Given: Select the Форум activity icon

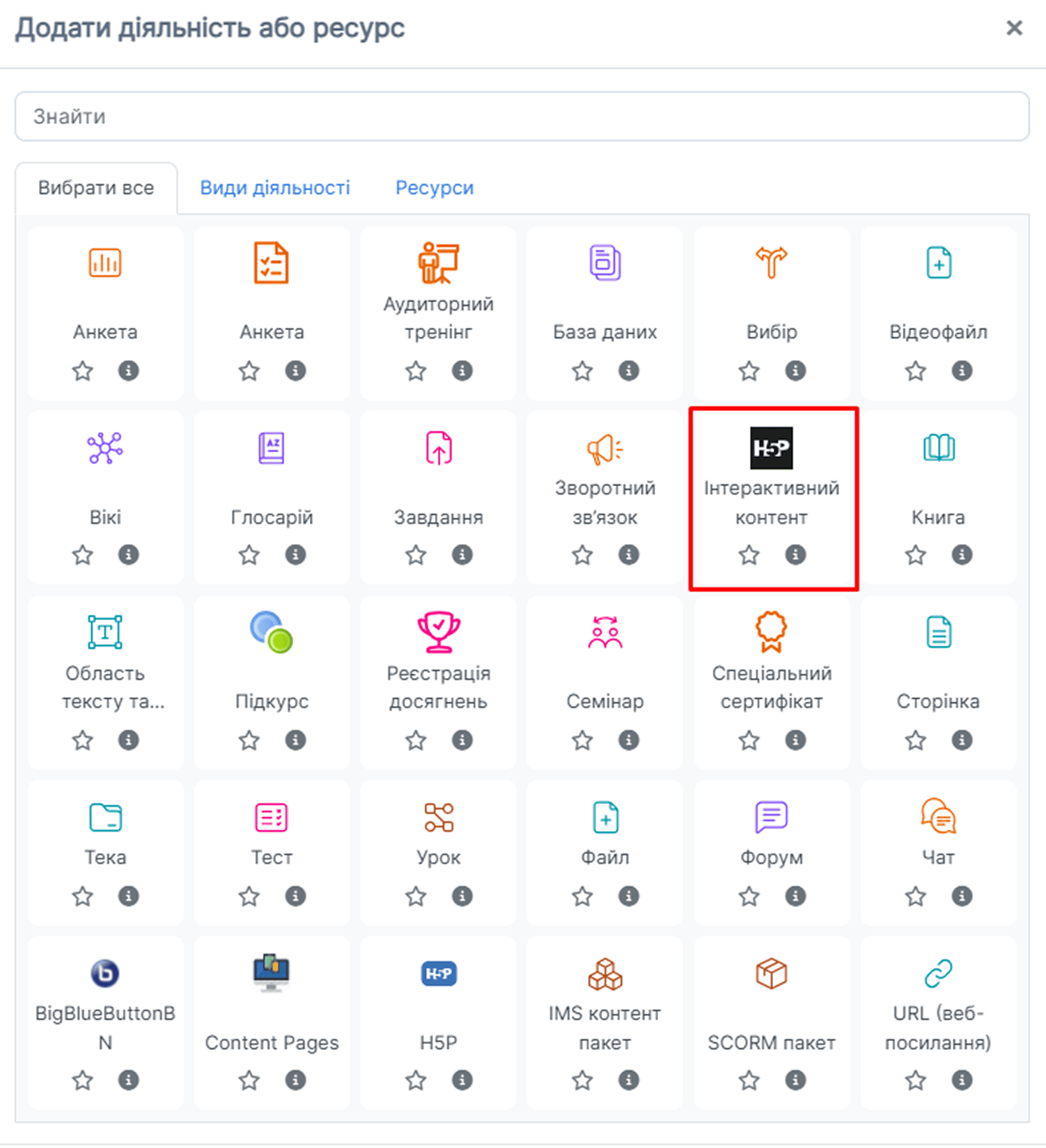Looking at the screenshot, I should (771, 817).
